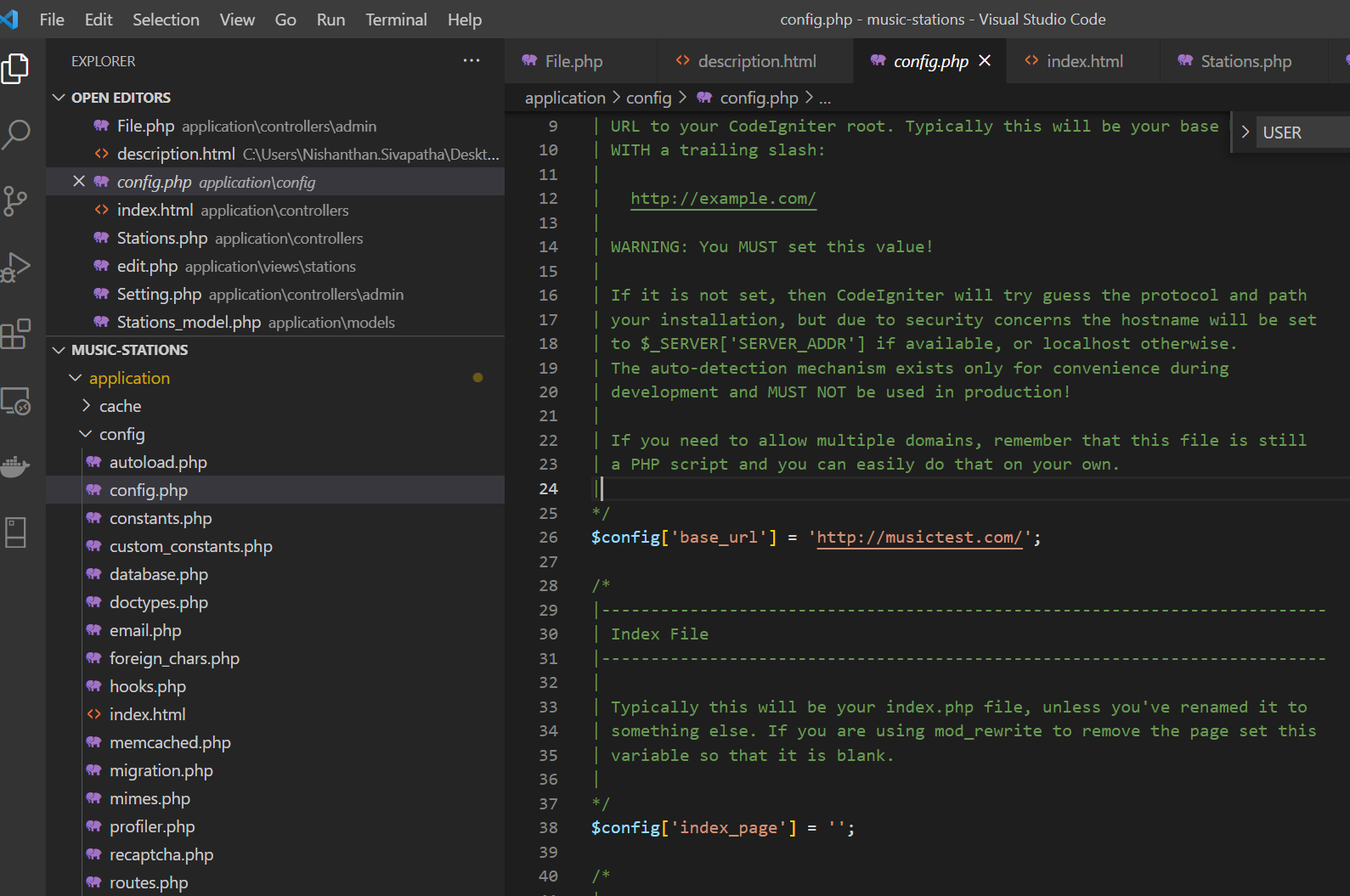The image size is (1350, 896).
Task: Open the Extensions view icon
Action: [15, 334]
